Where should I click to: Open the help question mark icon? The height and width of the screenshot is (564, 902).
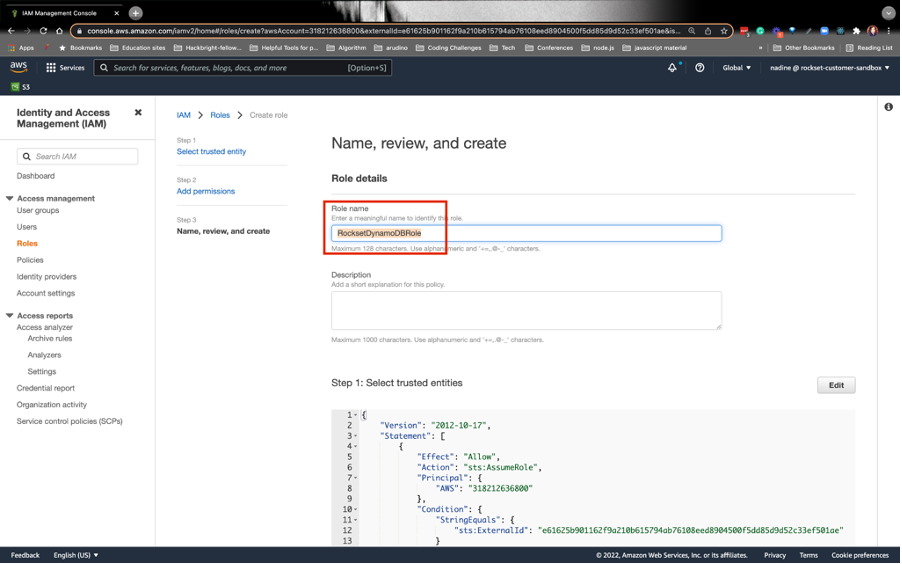pos(700,68)
